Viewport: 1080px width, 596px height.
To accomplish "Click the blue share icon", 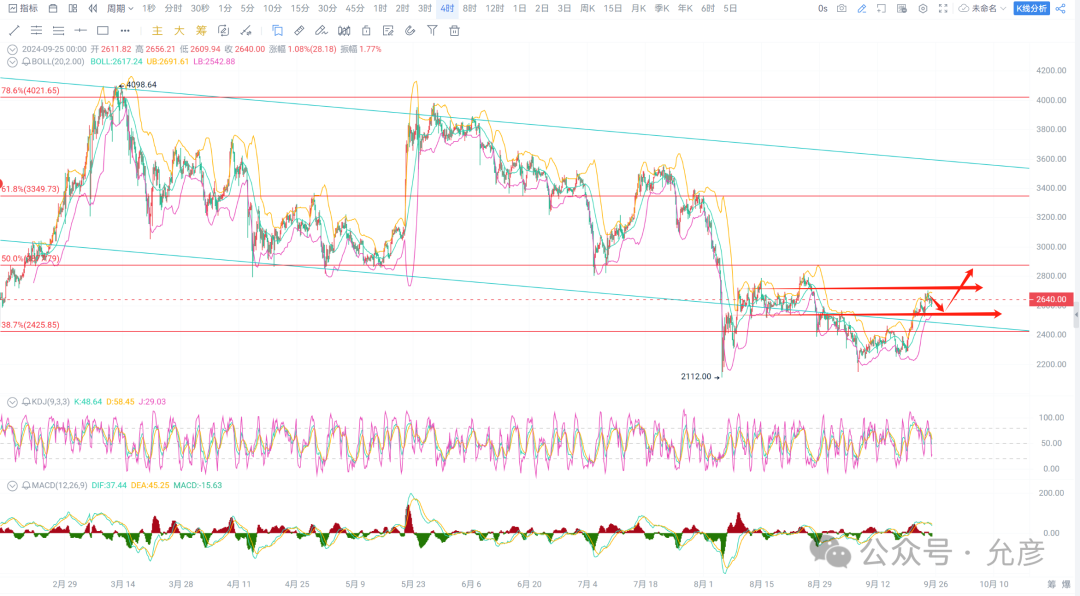I will pos(1061,8).
